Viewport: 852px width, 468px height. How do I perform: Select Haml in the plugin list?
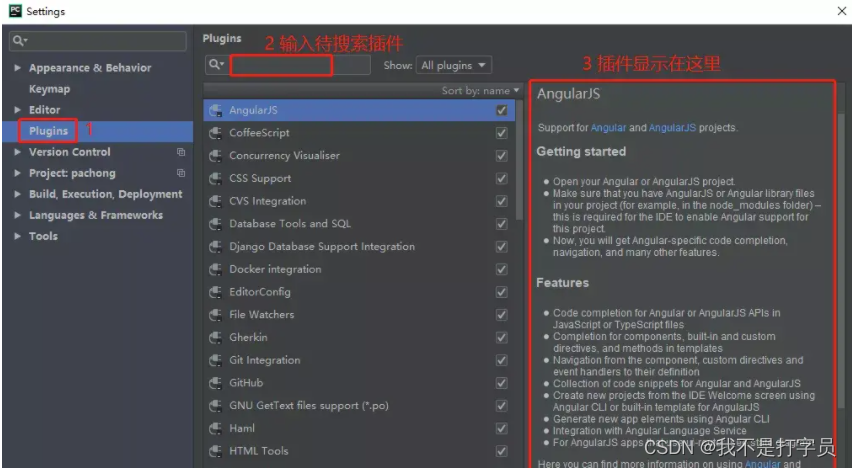(359, 429)
